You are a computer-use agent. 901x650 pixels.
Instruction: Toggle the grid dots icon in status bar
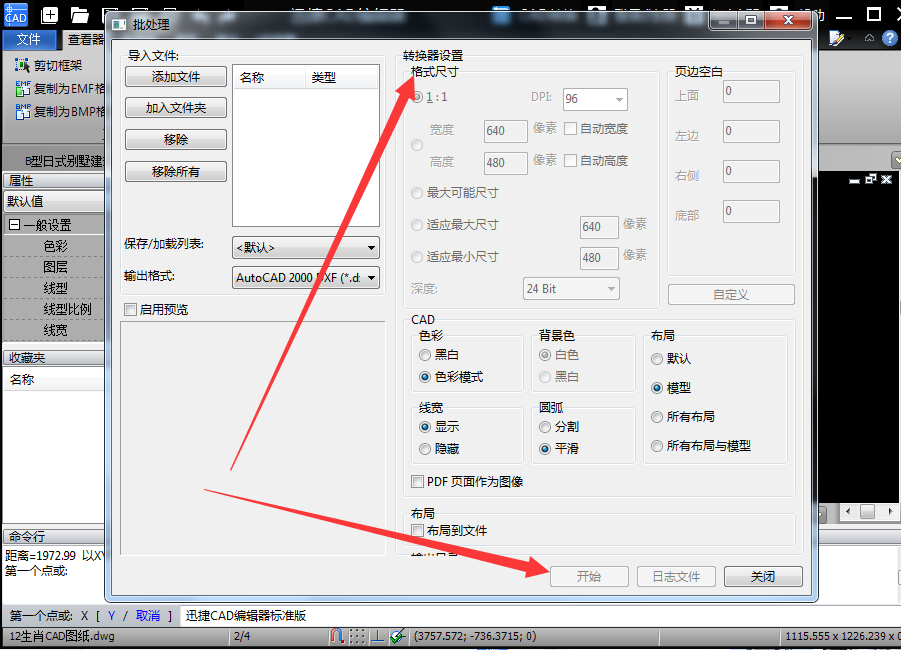[357, 636]
